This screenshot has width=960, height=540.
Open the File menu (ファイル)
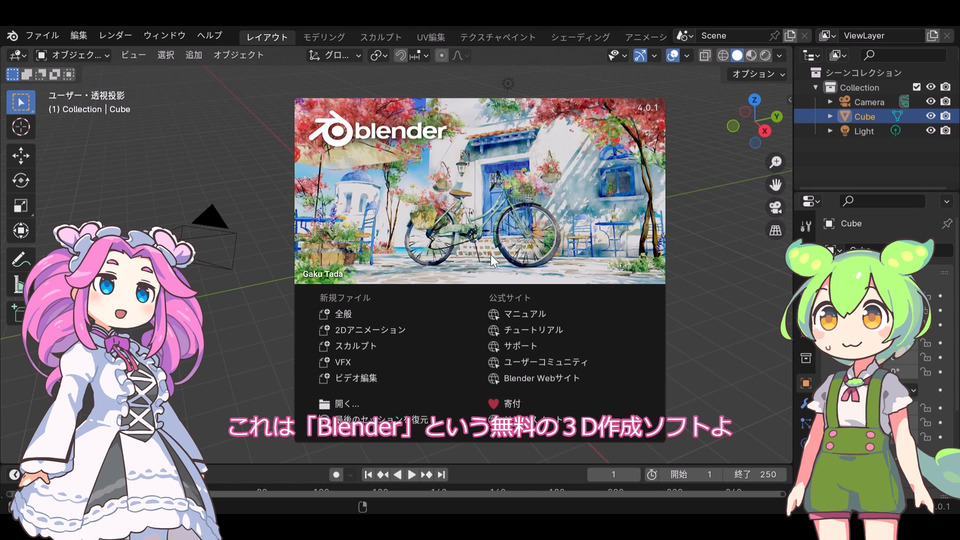point(42,36)
